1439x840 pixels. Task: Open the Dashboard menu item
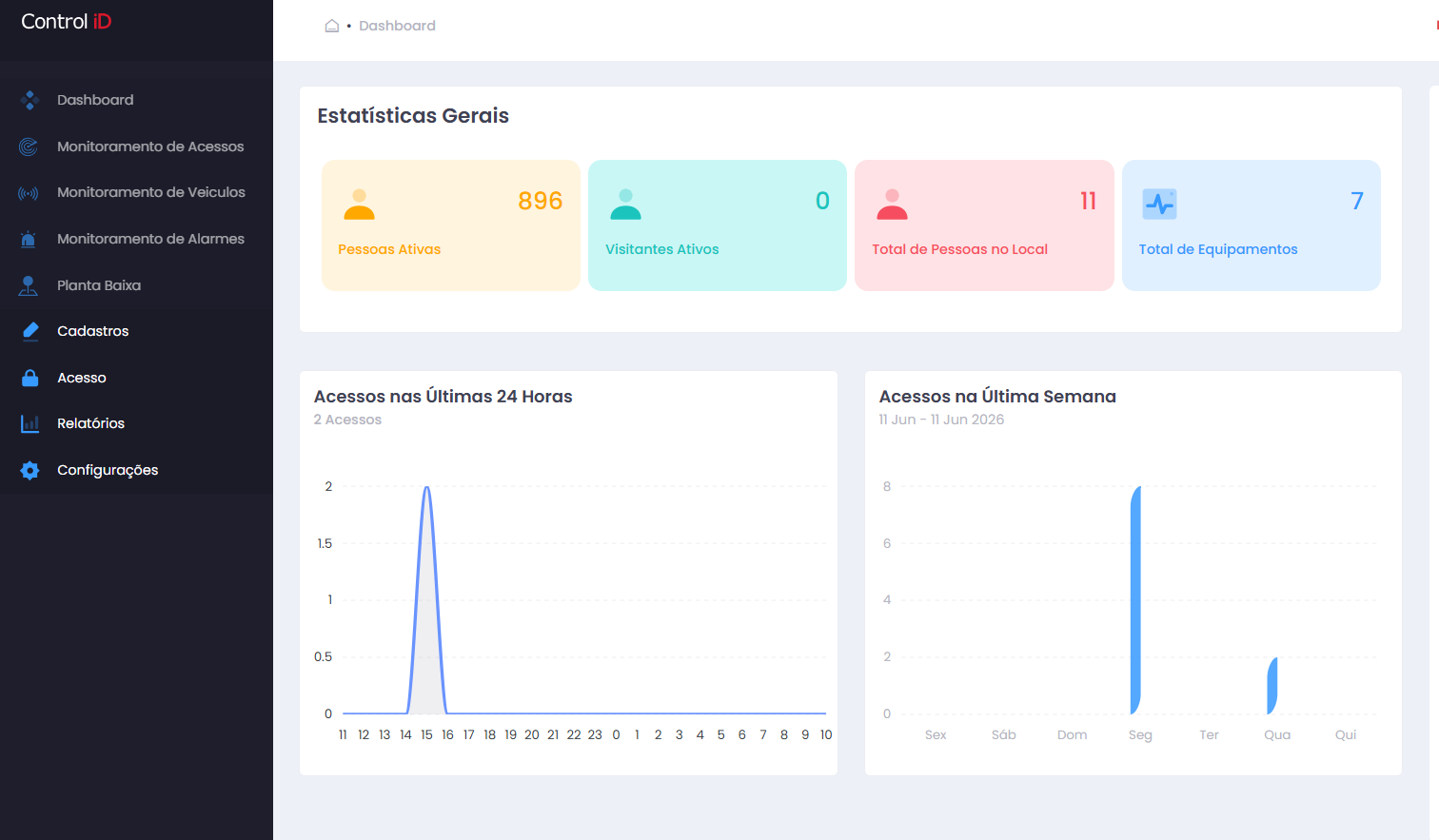136,100
